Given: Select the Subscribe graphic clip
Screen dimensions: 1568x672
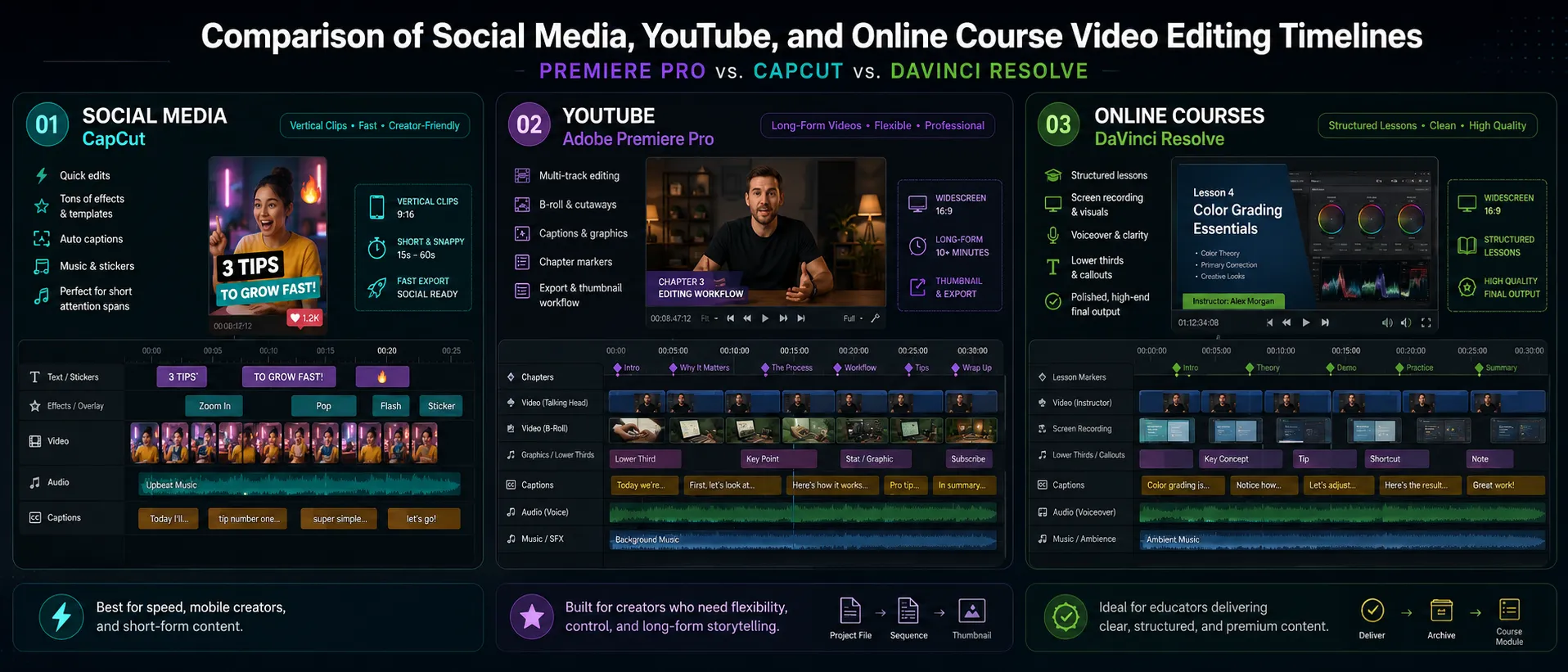Looking at the screenshot, I should click(969, 459).
